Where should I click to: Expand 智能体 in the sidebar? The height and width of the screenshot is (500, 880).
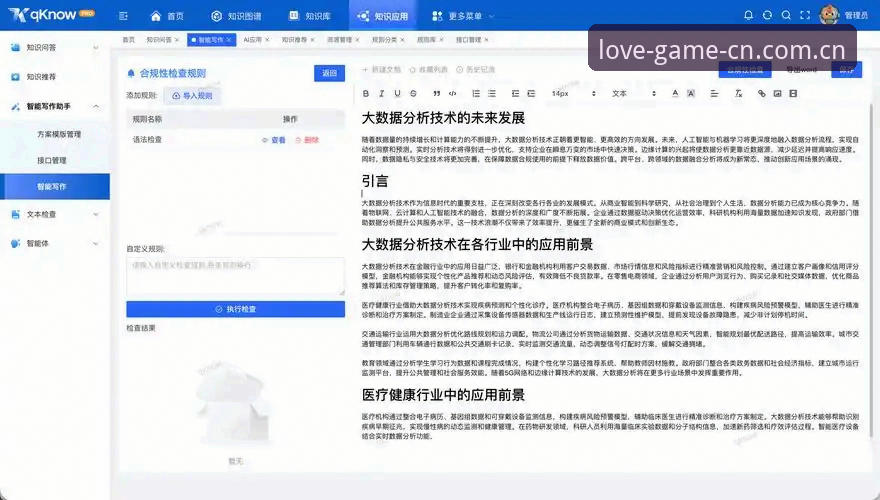click(x=55, y=244)
